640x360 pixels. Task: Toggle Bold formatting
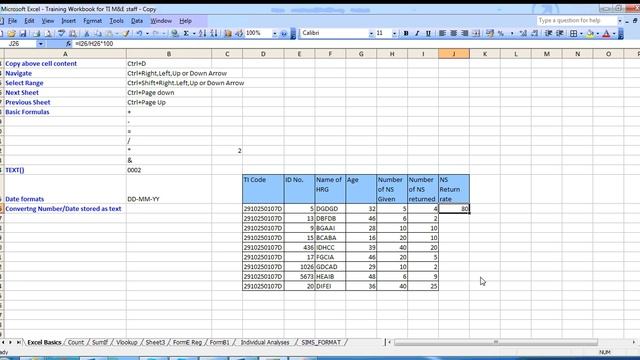coord(406,33)
